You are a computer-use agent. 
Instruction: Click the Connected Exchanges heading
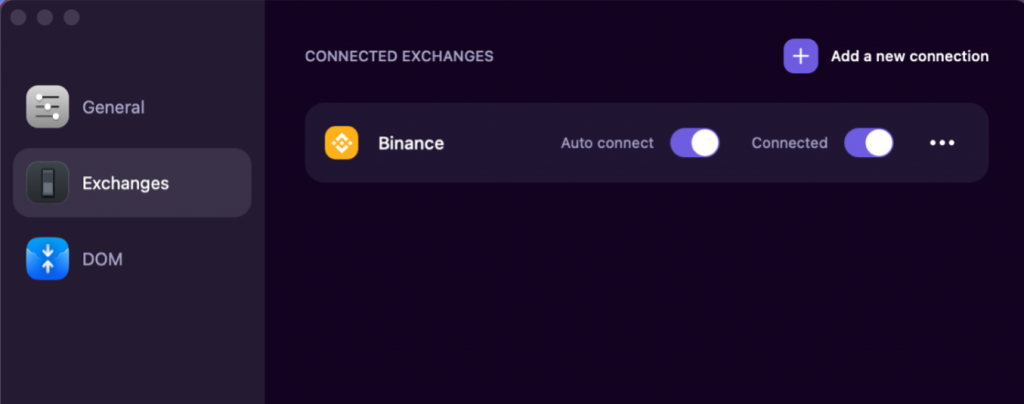(399, 57)
